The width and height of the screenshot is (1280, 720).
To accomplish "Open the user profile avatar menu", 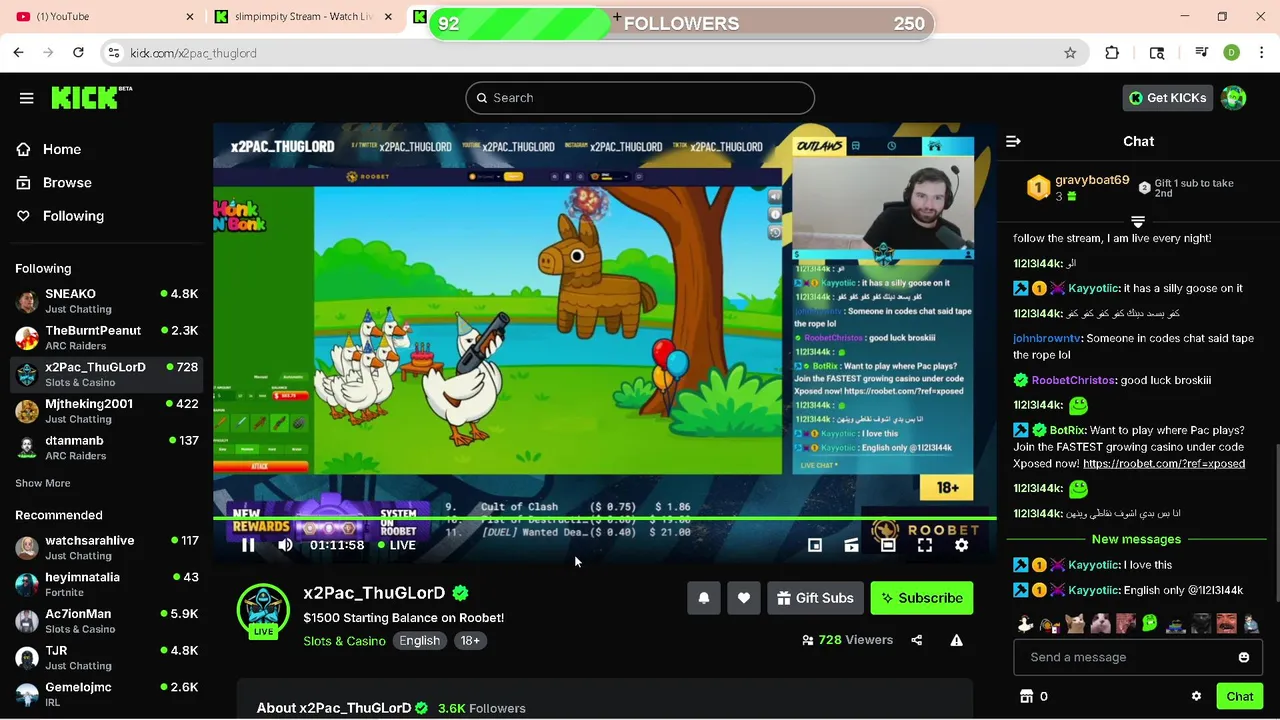I will tap(1233, 98).
